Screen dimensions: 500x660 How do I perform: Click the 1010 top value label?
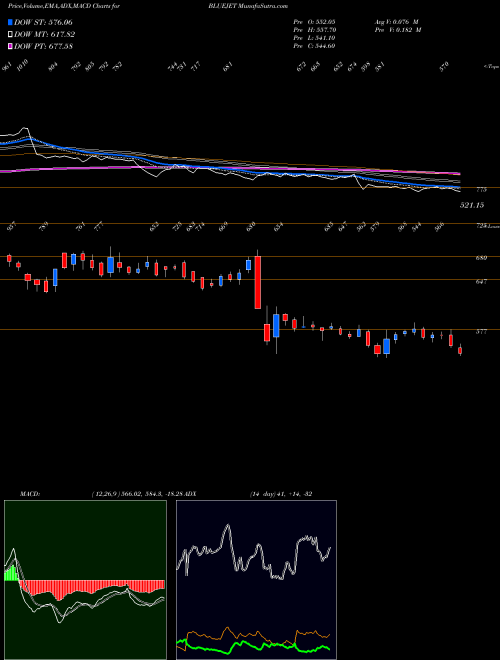tap(22, 66)
